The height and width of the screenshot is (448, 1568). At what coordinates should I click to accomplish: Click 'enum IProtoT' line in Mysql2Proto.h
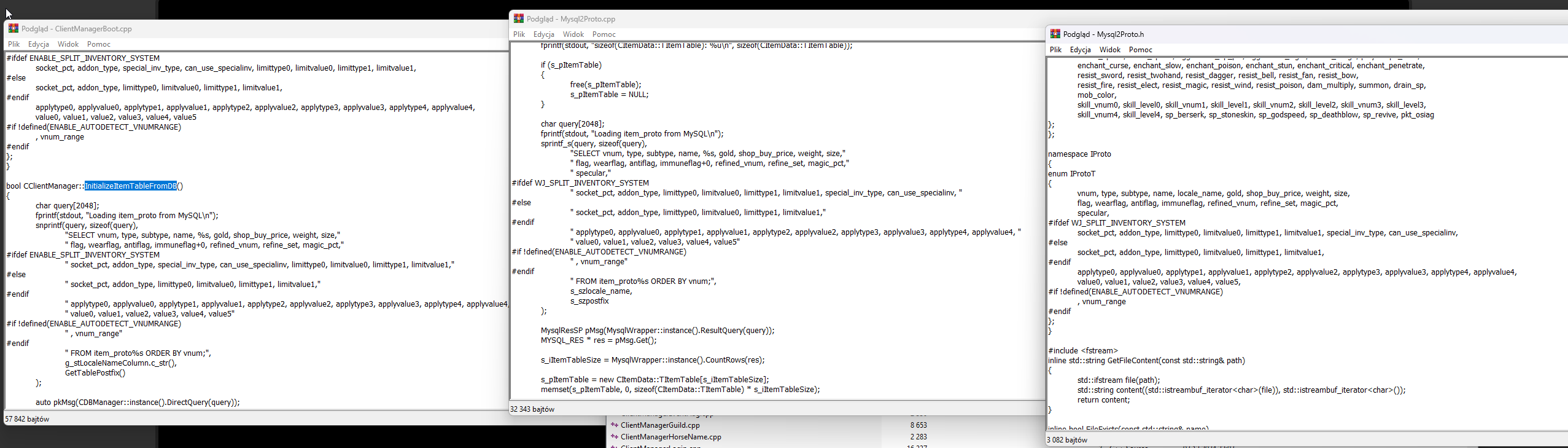point(1072,173)
